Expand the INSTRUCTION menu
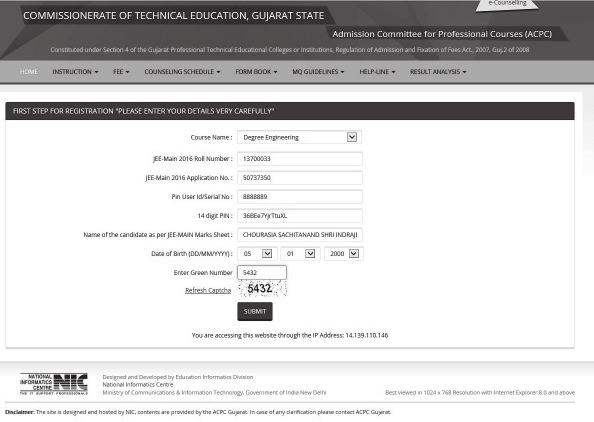Viewport: 594px width, 422px height. (x=75, y=72)
